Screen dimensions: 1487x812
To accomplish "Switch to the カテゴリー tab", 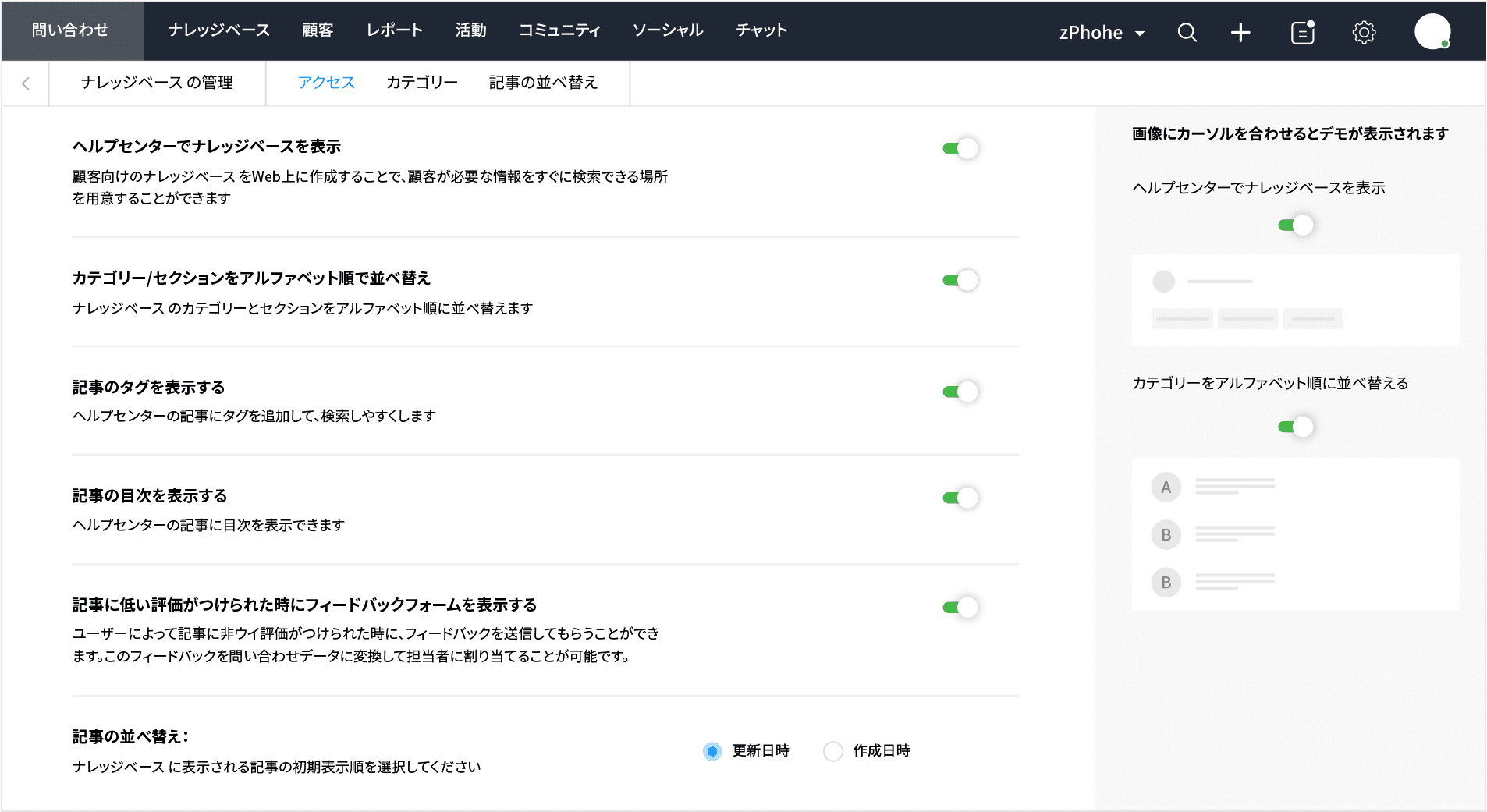I will (x=421, y=83).
